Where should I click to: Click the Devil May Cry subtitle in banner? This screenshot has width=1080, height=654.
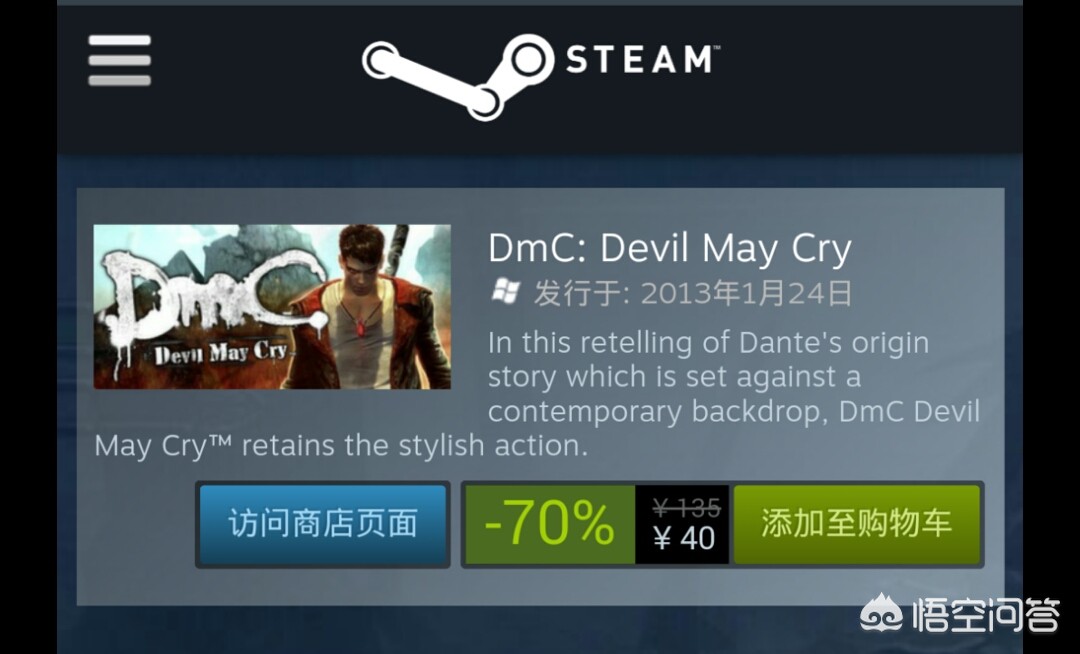click(x=220, y=354)
